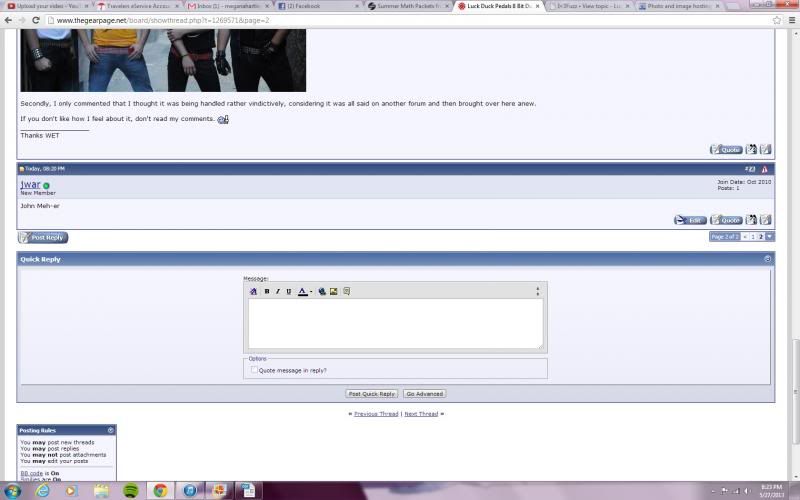Image resolution: width=800 pixels, height=500 pixels.
Task: Click the wrap quote tags icon
Action: click(347, 291)
